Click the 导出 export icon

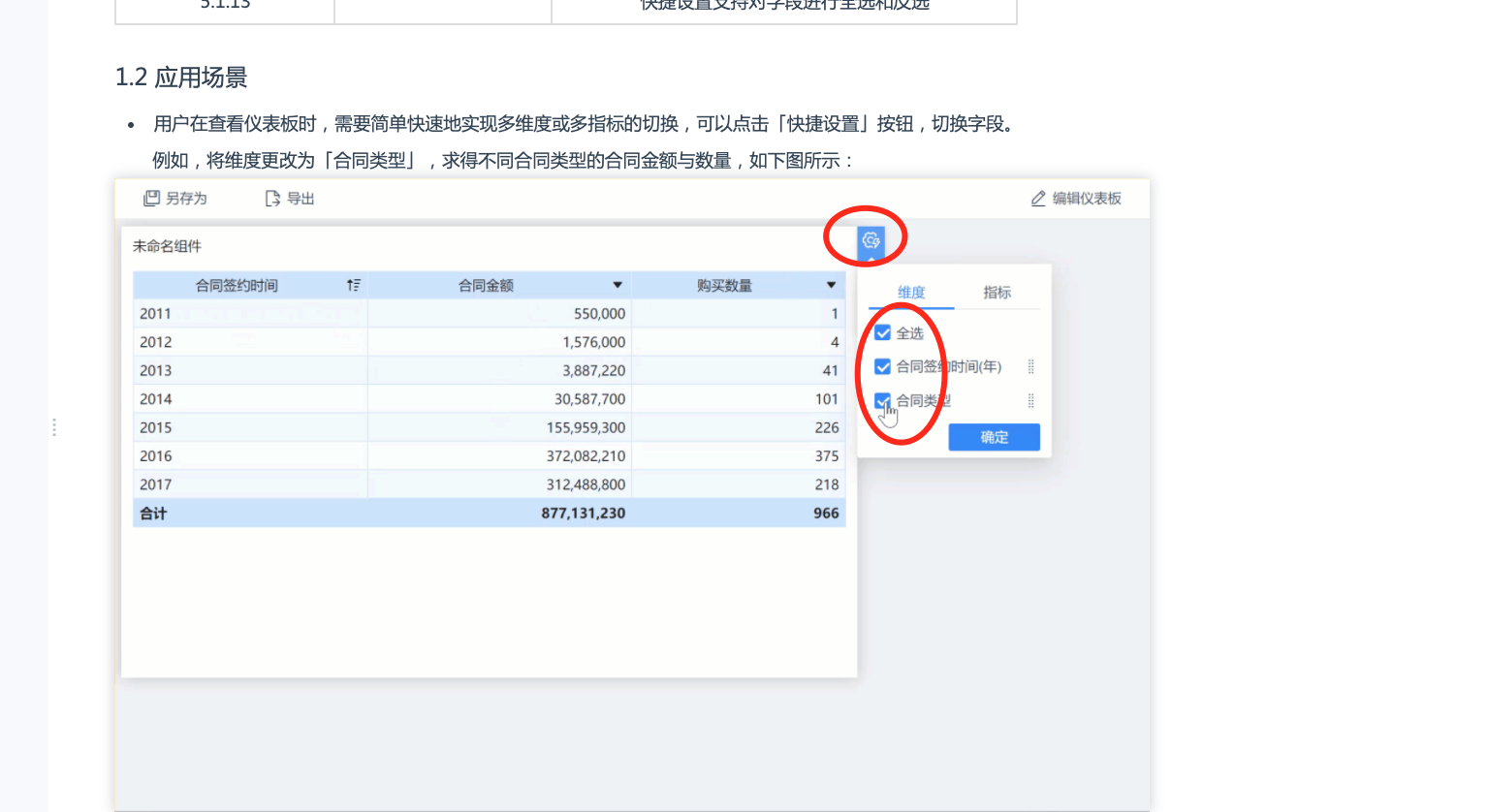point(272,199)
